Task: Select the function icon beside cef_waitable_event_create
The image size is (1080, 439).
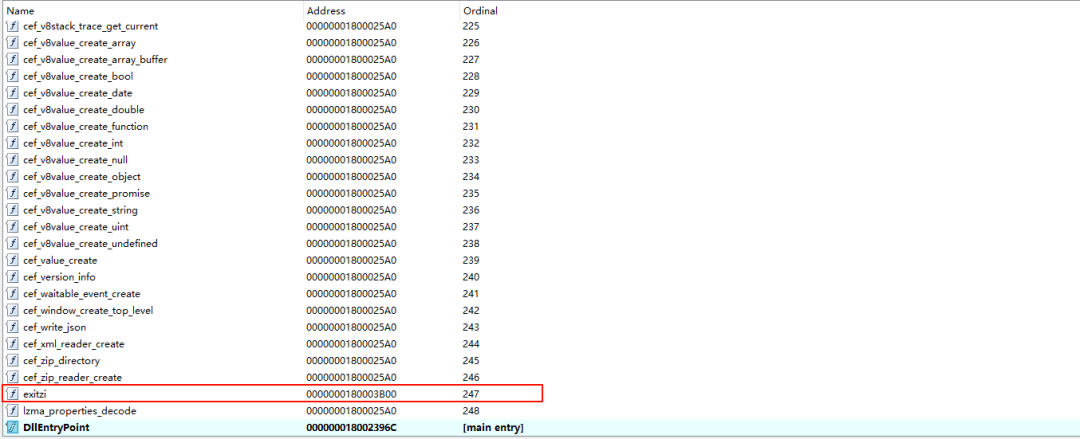Action: (12, 294)
